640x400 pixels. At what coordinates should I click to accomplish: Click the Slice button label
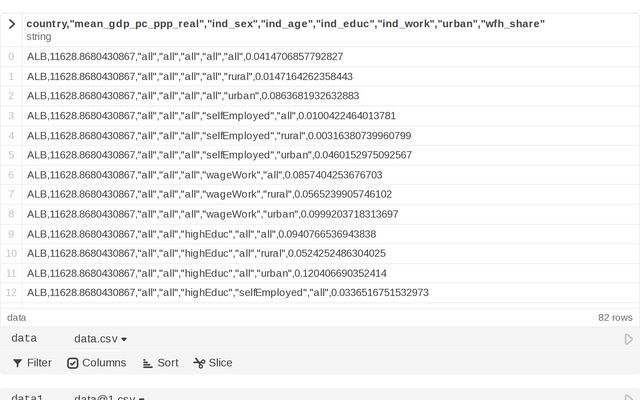[x=220, y=363]
